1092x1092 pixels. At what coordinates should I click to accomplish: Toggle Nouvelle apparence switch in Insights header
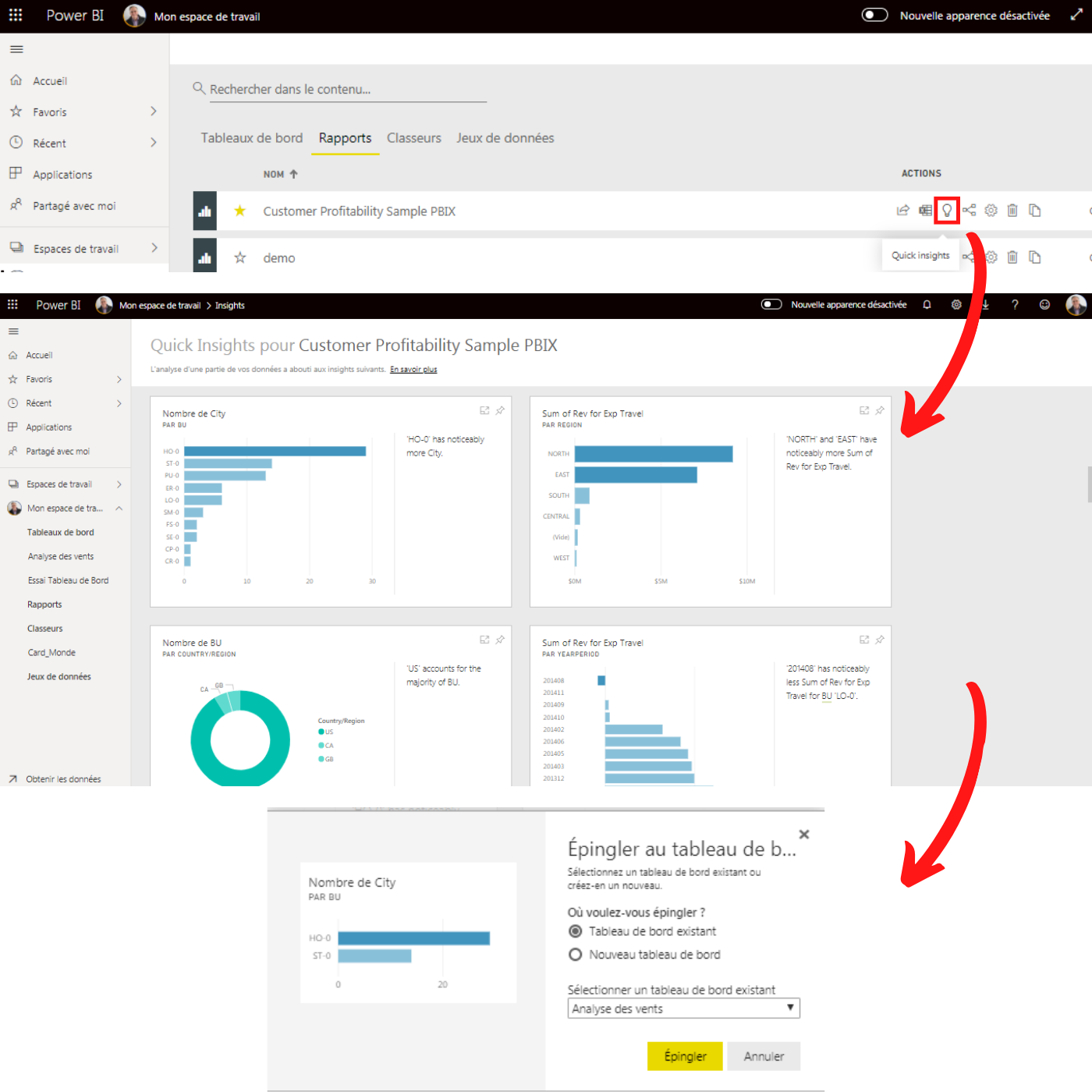771,304
